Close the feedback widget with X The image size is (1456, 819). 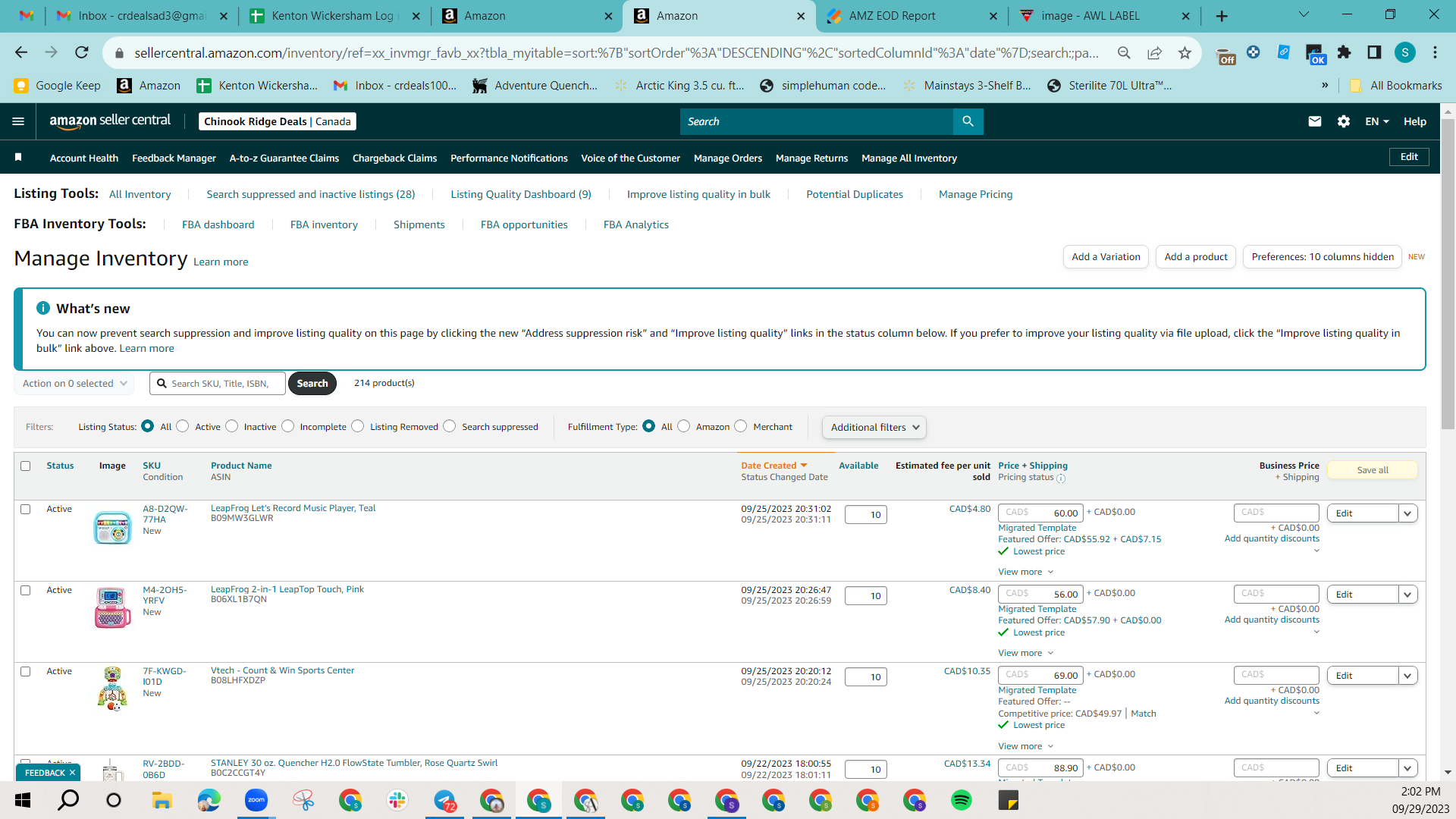[x=72, y=773]
